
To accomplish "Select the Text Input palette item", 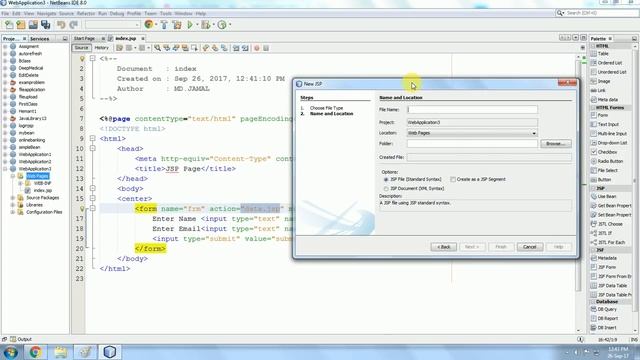I will click(x=605, y=124).
